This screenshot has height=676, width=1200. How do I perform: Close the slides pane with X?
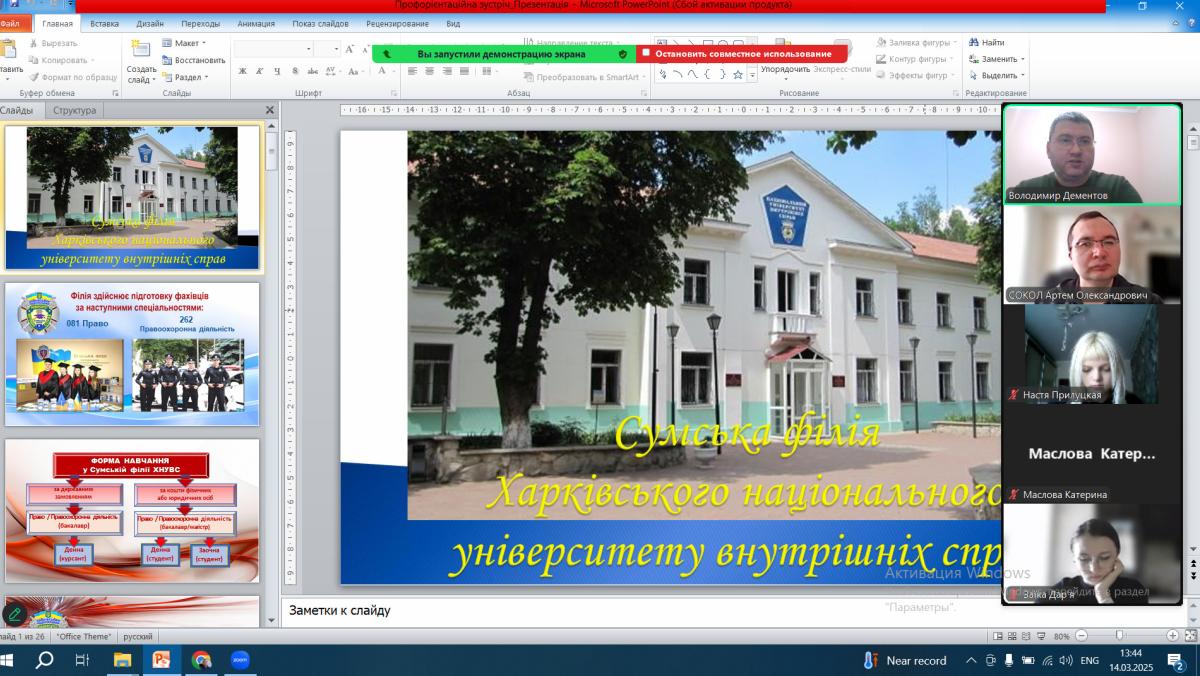(x=269, y=110)
